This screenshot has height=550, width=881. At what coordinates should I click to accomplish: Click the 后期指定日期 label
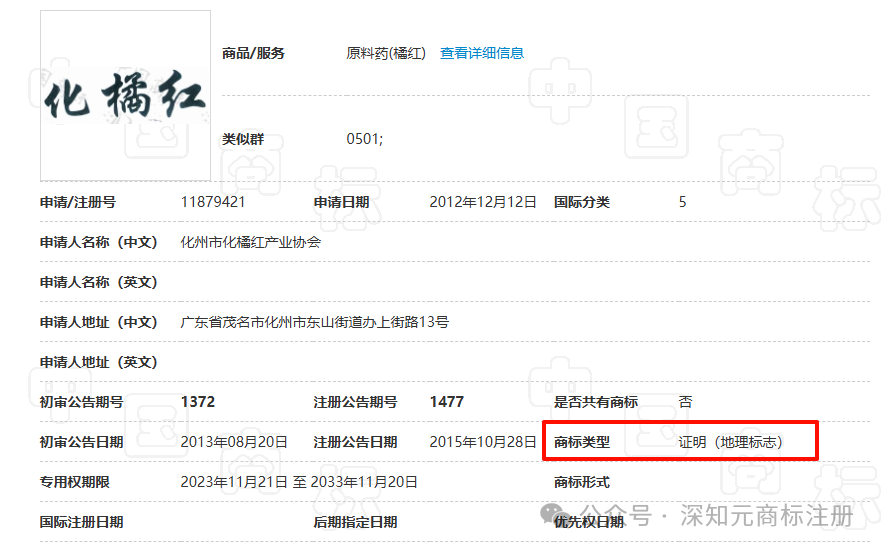pos(355,522)
